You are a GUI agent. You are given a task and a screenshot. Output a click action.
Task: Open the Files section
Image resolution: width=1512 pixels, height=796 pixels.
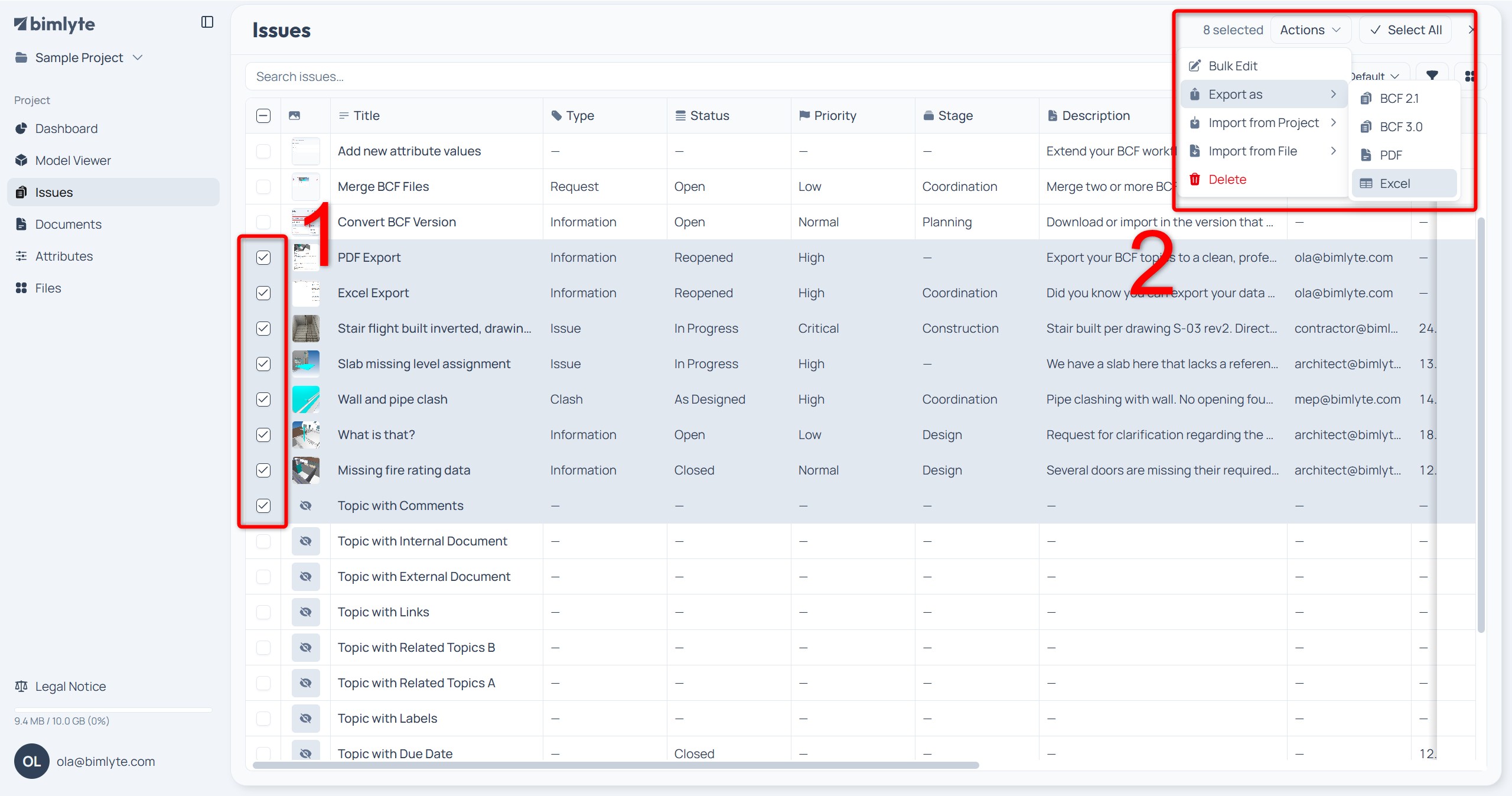point(113,288)
